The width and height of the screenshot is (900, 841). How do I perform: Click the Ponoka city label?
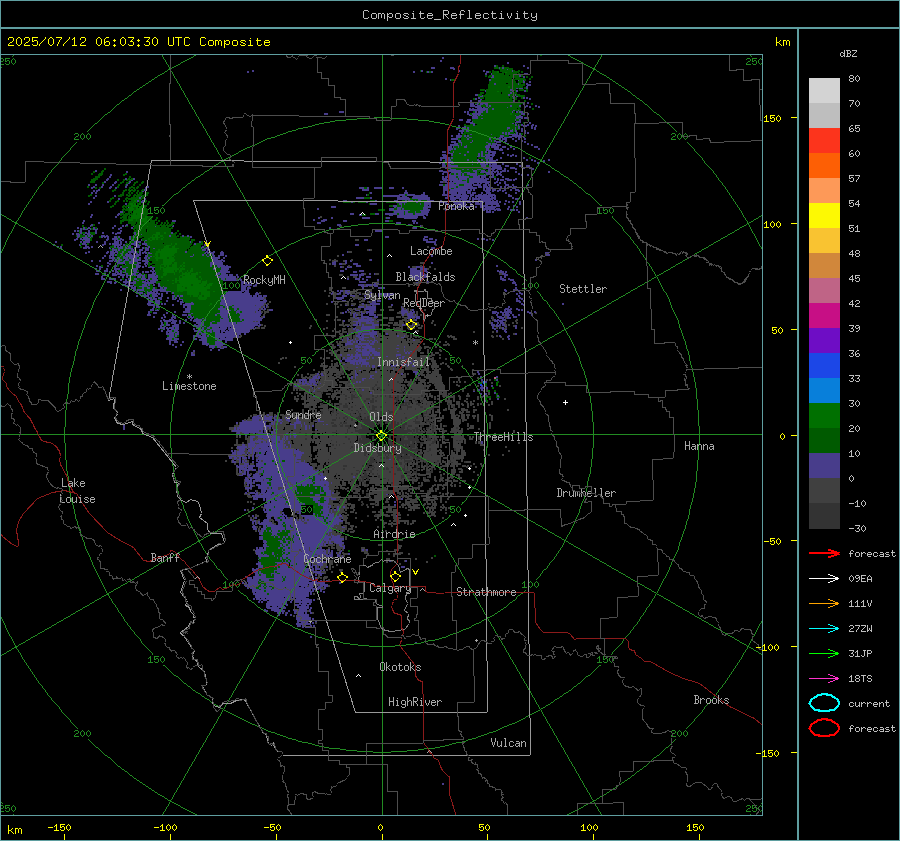[x=456, y=206]
